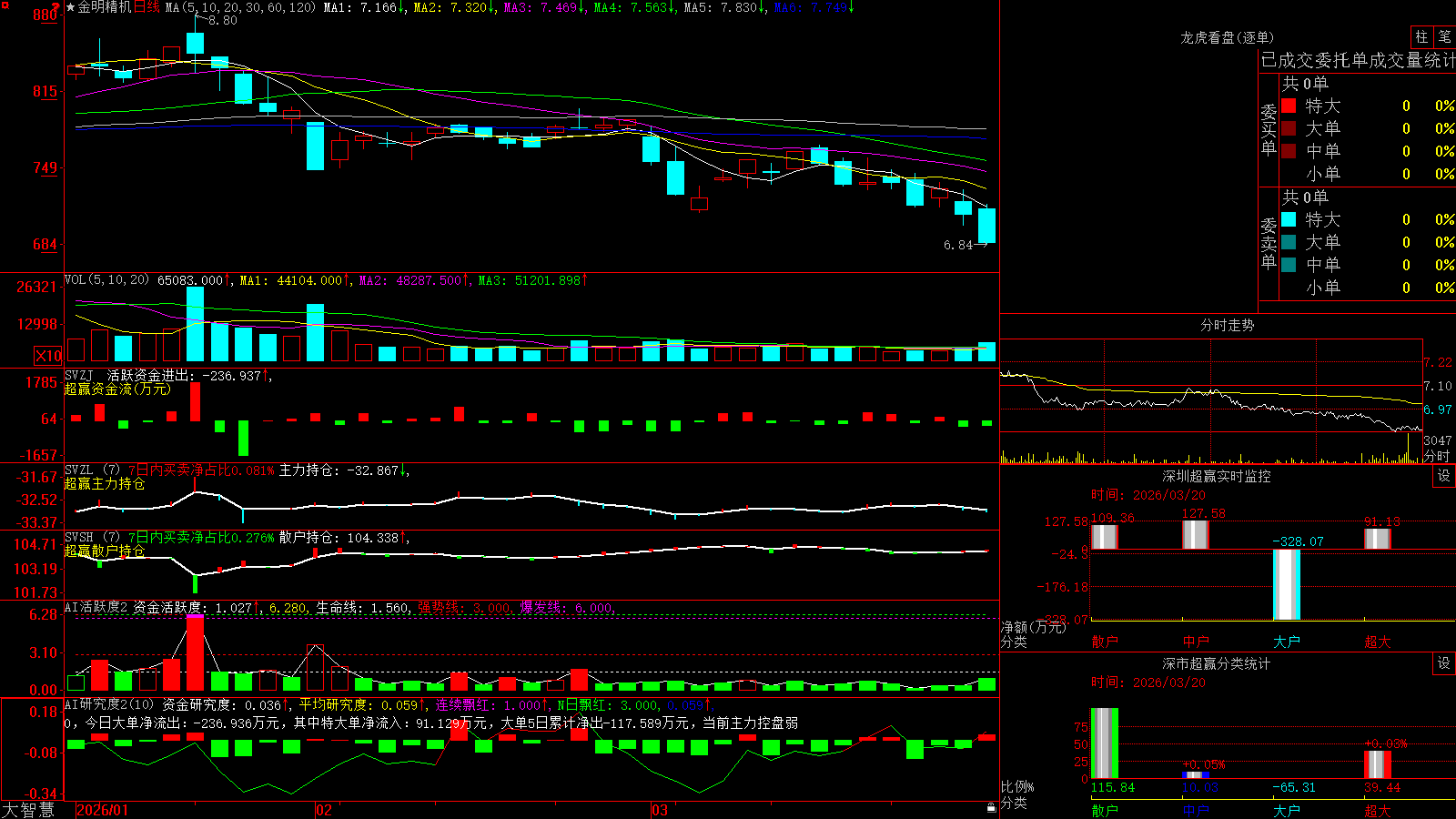
Task: Open 设 settings for 深圳超赢实时监控
Action: (1444, 476)
